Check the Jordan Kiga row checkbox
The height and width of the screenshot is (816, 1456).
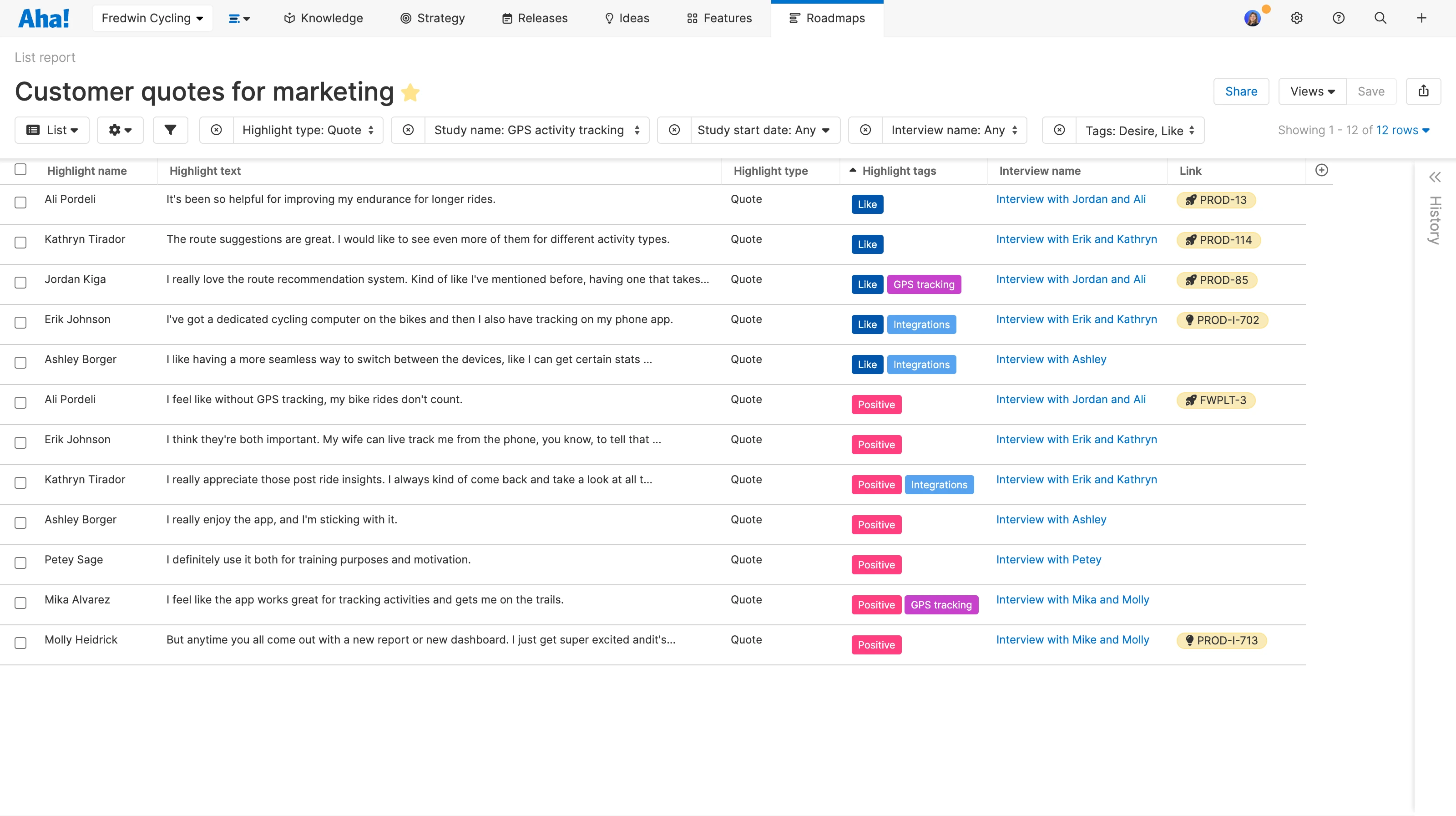[20, 283]
